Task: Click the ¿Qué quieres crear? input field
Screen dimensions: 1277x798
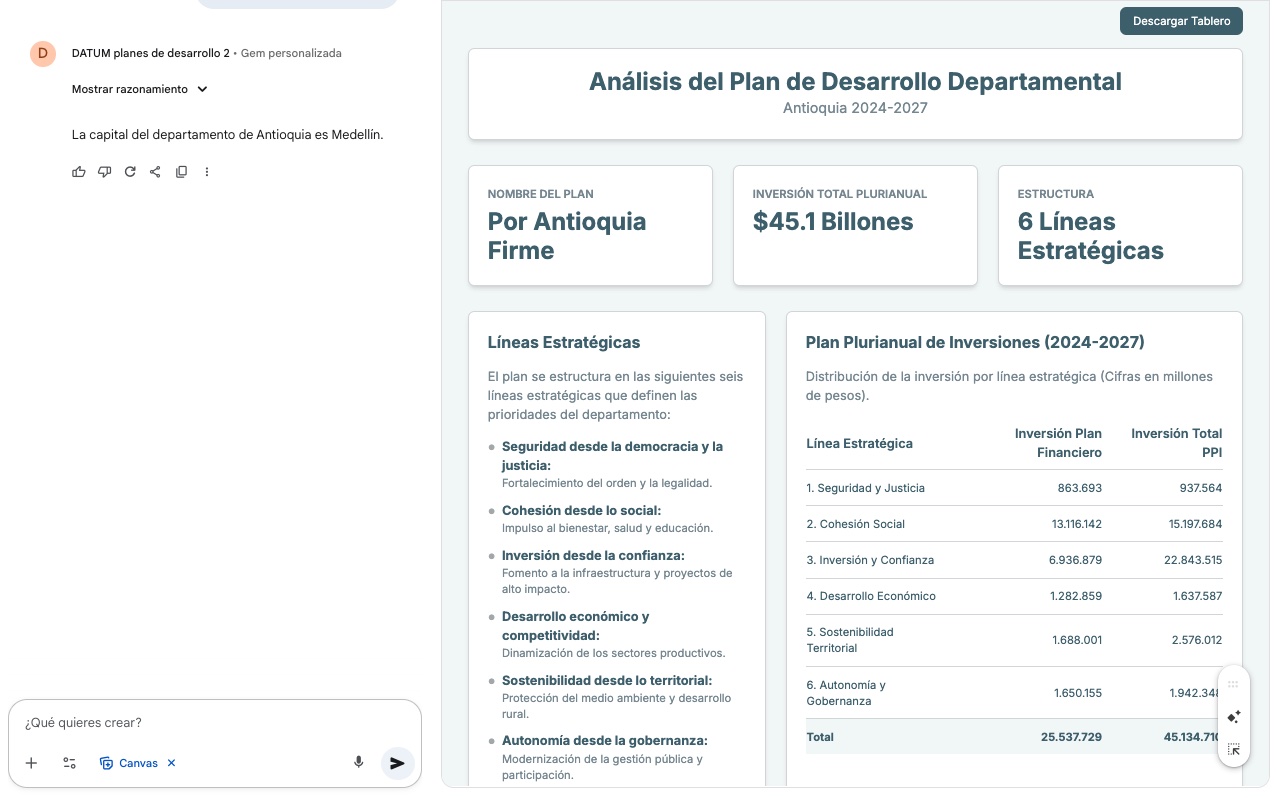Action: (x=200, y=722)
